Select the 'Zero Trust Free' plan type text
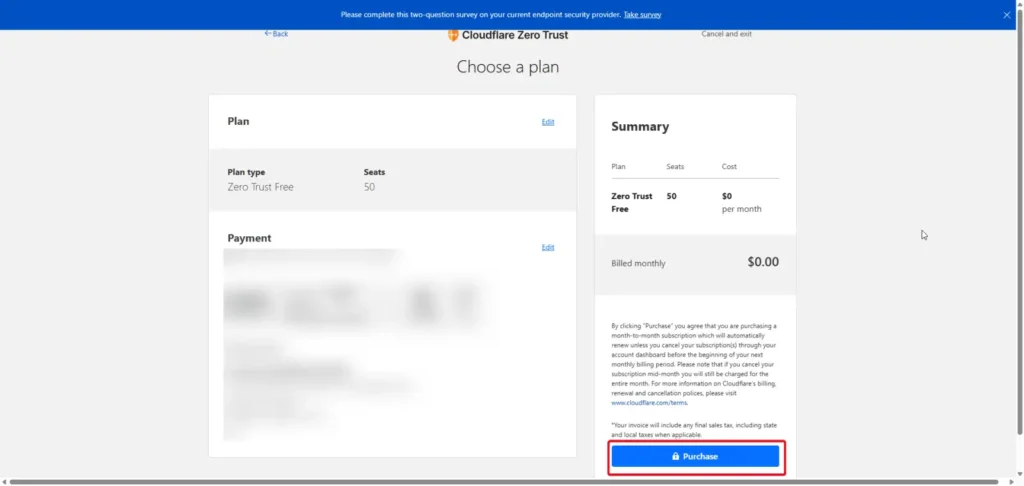Viewport: 1024px width, 486px height. pos(261,187)
